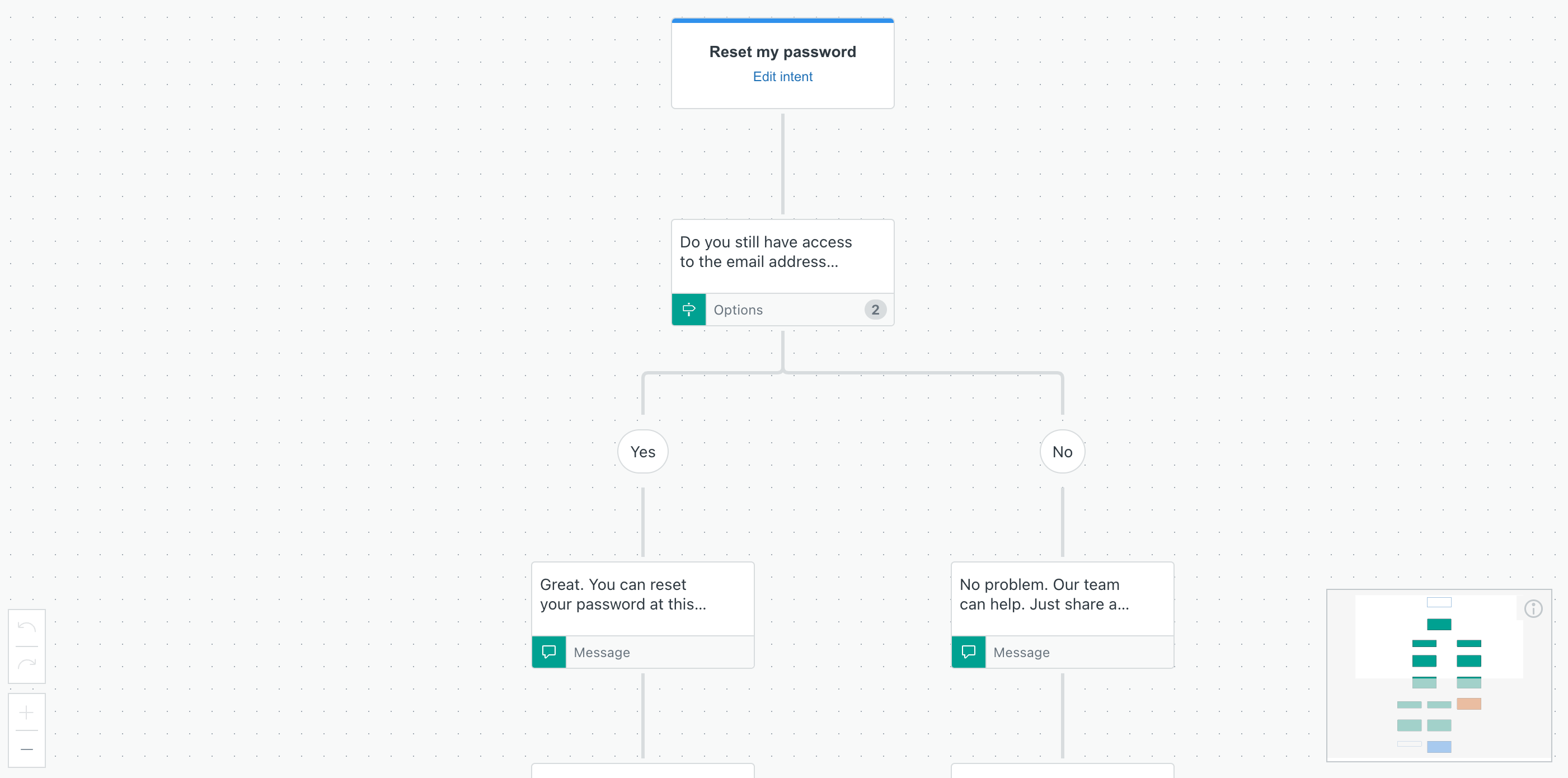Select the 'Reset my password' intent card
The height and width of the screenshot is (778, 1568).
[782, 51]
